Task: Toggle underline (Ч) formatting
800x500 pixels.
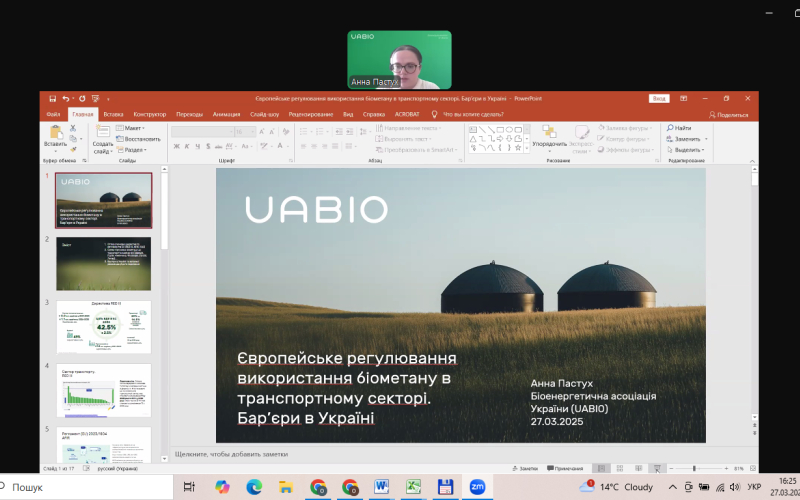Action: tap(197, 146)
